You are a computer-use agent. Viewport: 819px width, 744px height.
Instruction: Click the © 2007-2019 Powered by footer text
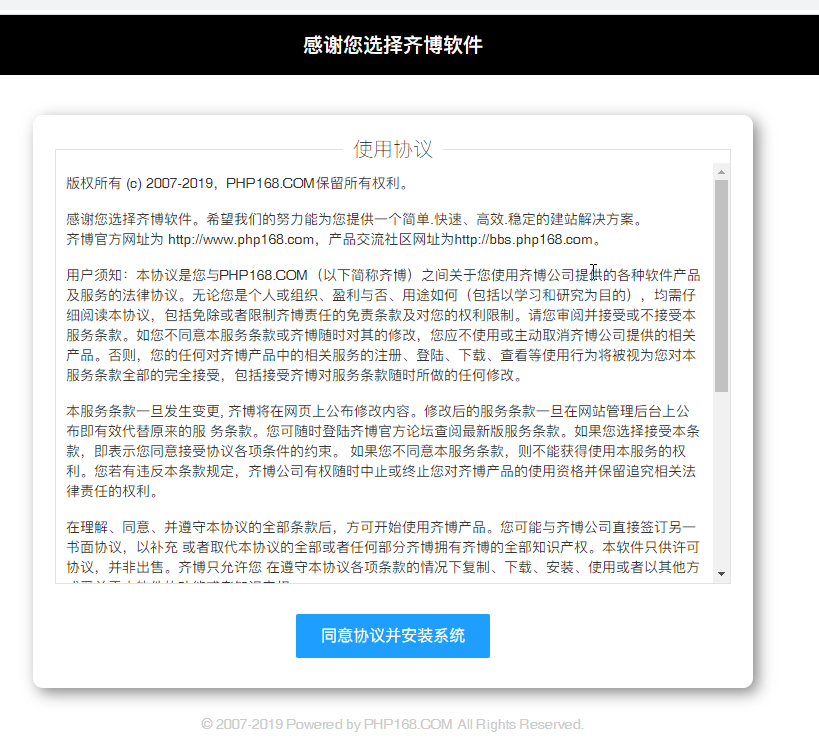tap(280, 724)
